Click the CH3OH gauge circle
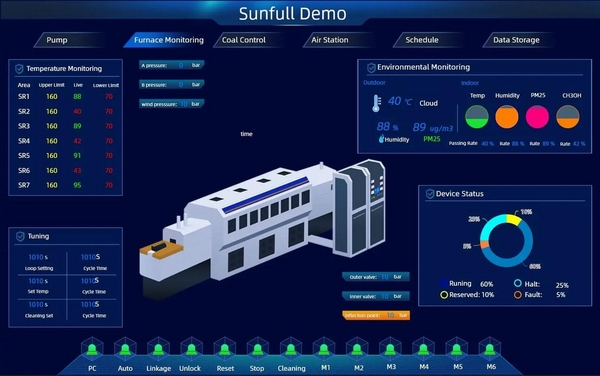This screenshot has height=376, width=600. pos(567,117)
